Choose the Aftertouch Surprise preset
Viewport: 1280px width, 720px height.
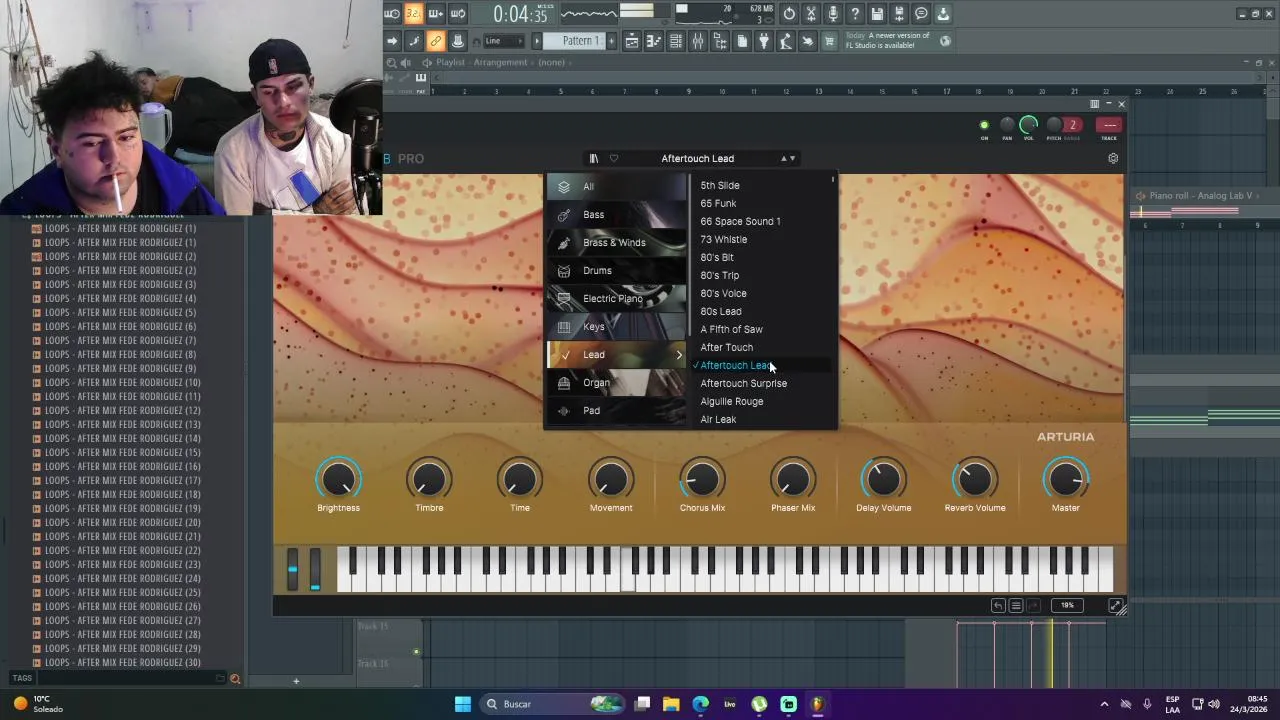743,384
